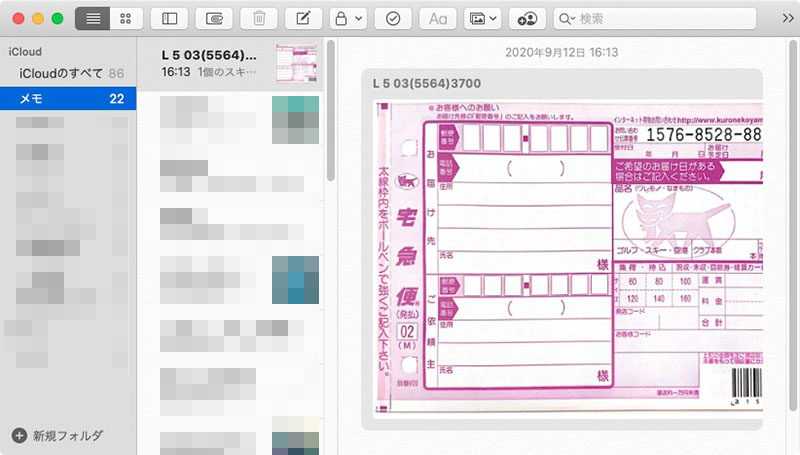
Task: Create a new note
Action: (304, 19)
